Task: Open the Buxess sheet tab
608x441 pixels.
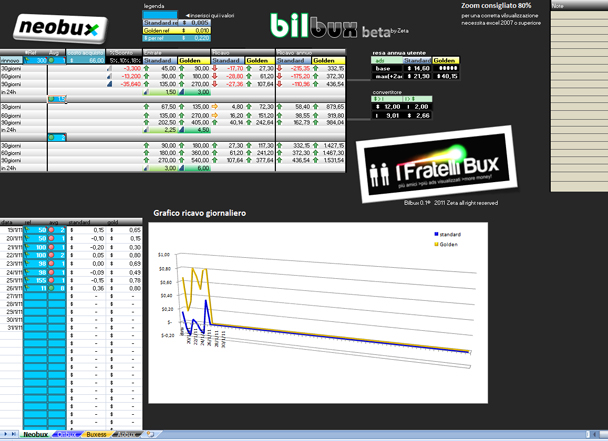Action: coord(97,434)
